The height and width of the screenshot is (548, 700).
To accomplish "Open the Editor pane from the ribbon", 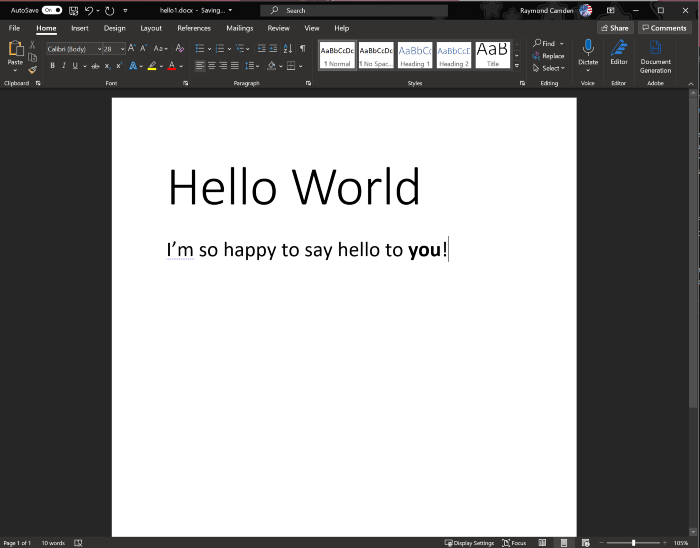I will [x=619, y=51].
